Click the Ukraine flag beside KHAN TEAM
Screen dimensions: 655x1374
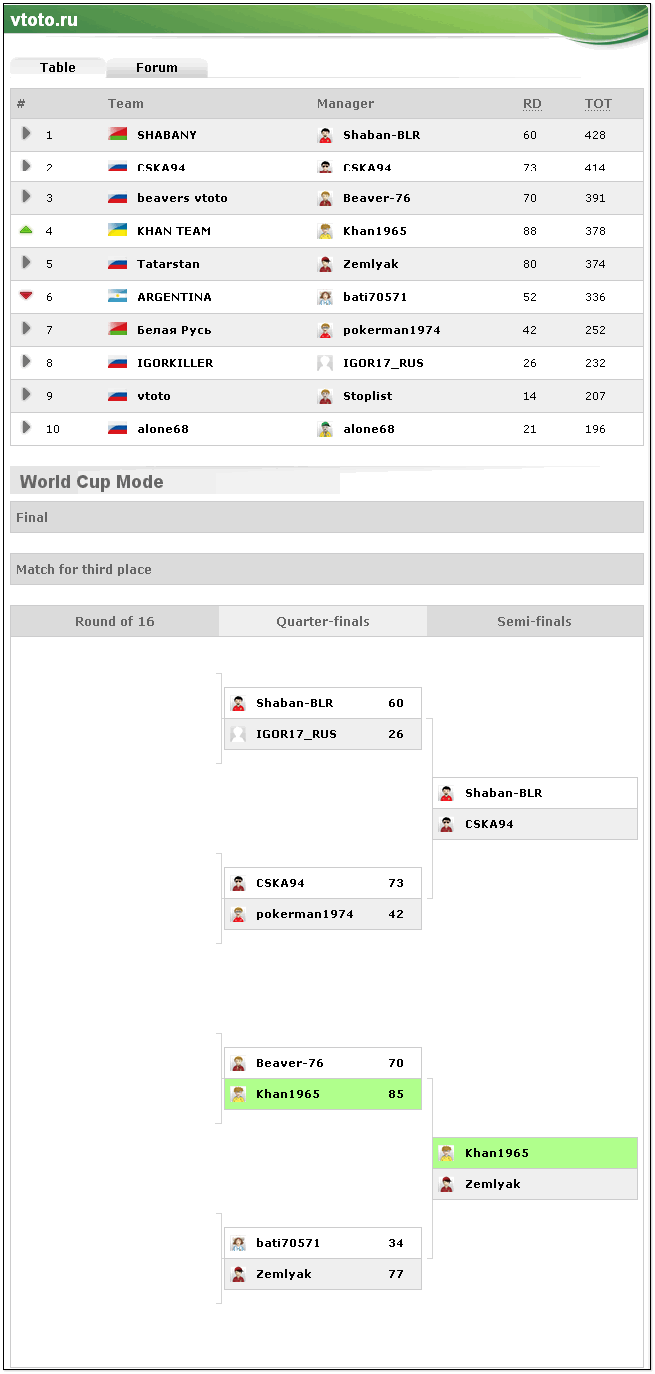click(117, 230)
